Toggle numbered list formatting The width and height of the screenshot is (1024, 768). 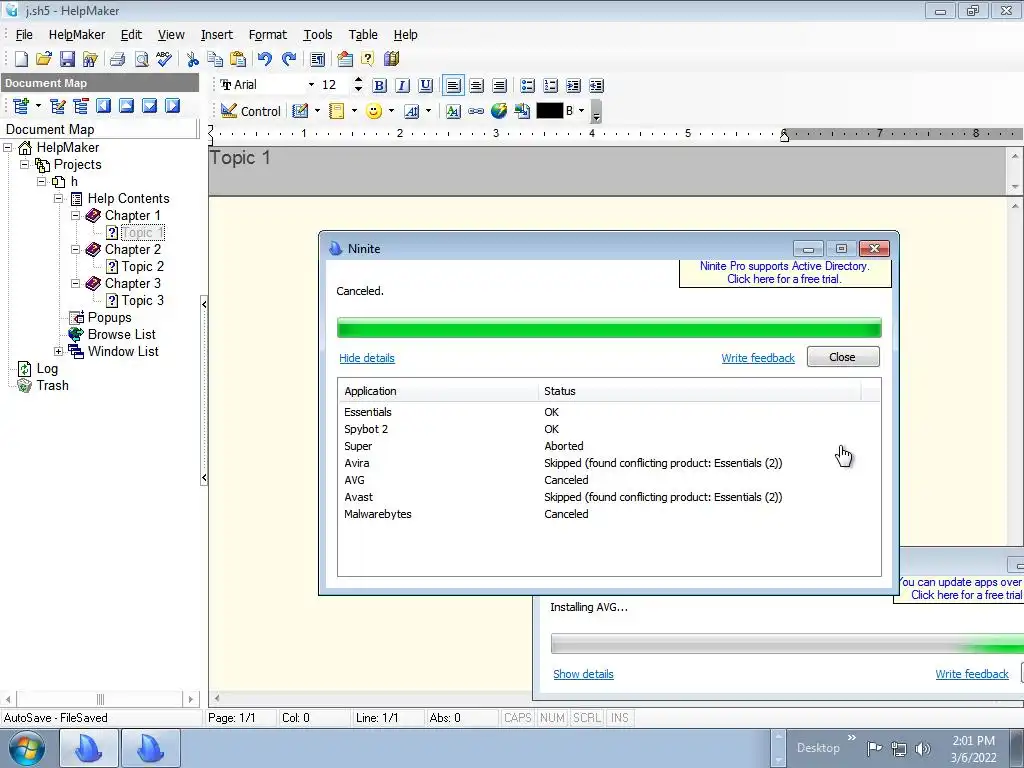[551, 86]
